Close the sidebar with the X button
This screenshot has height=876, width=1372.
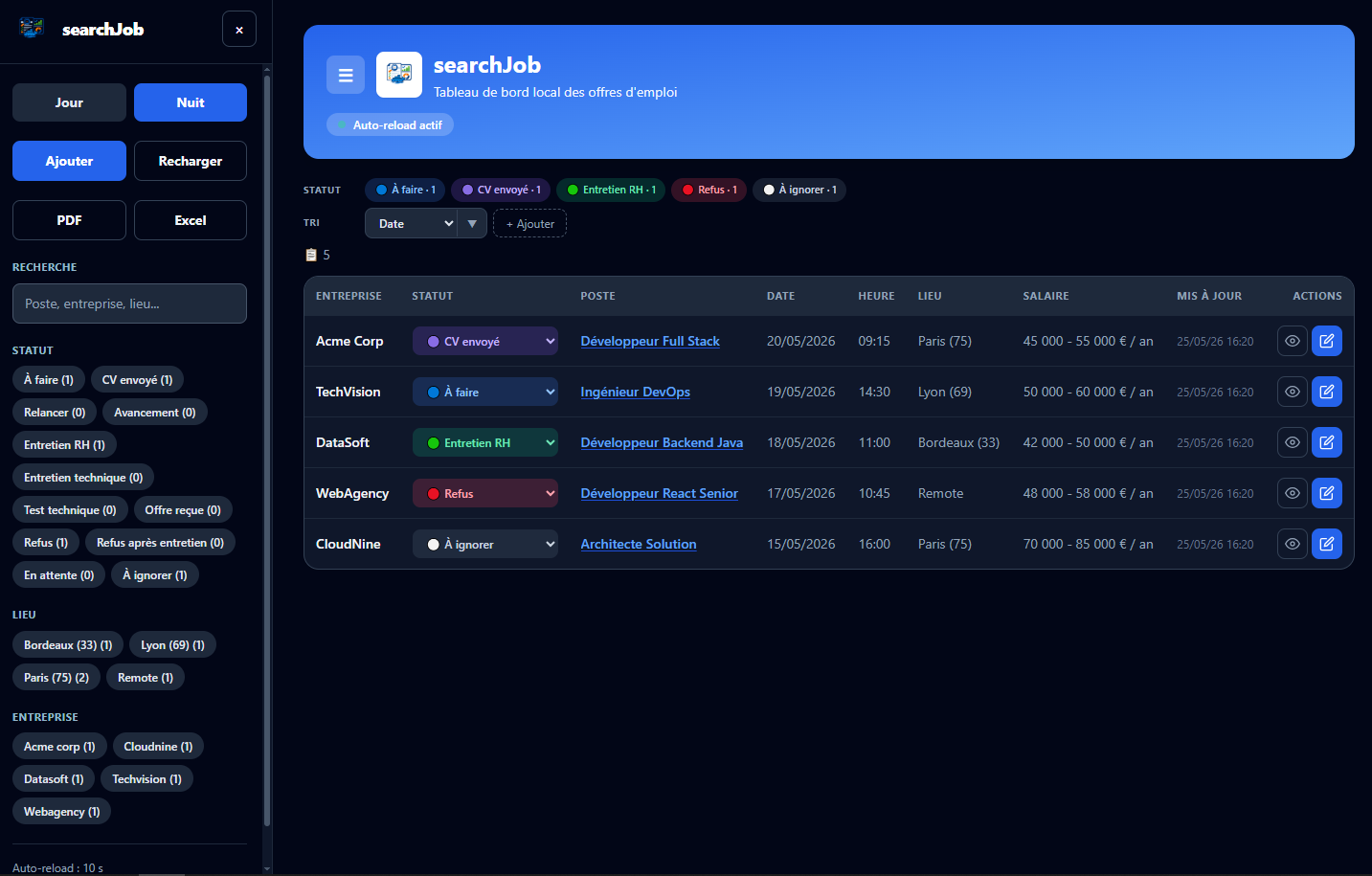tap(239, 30)
